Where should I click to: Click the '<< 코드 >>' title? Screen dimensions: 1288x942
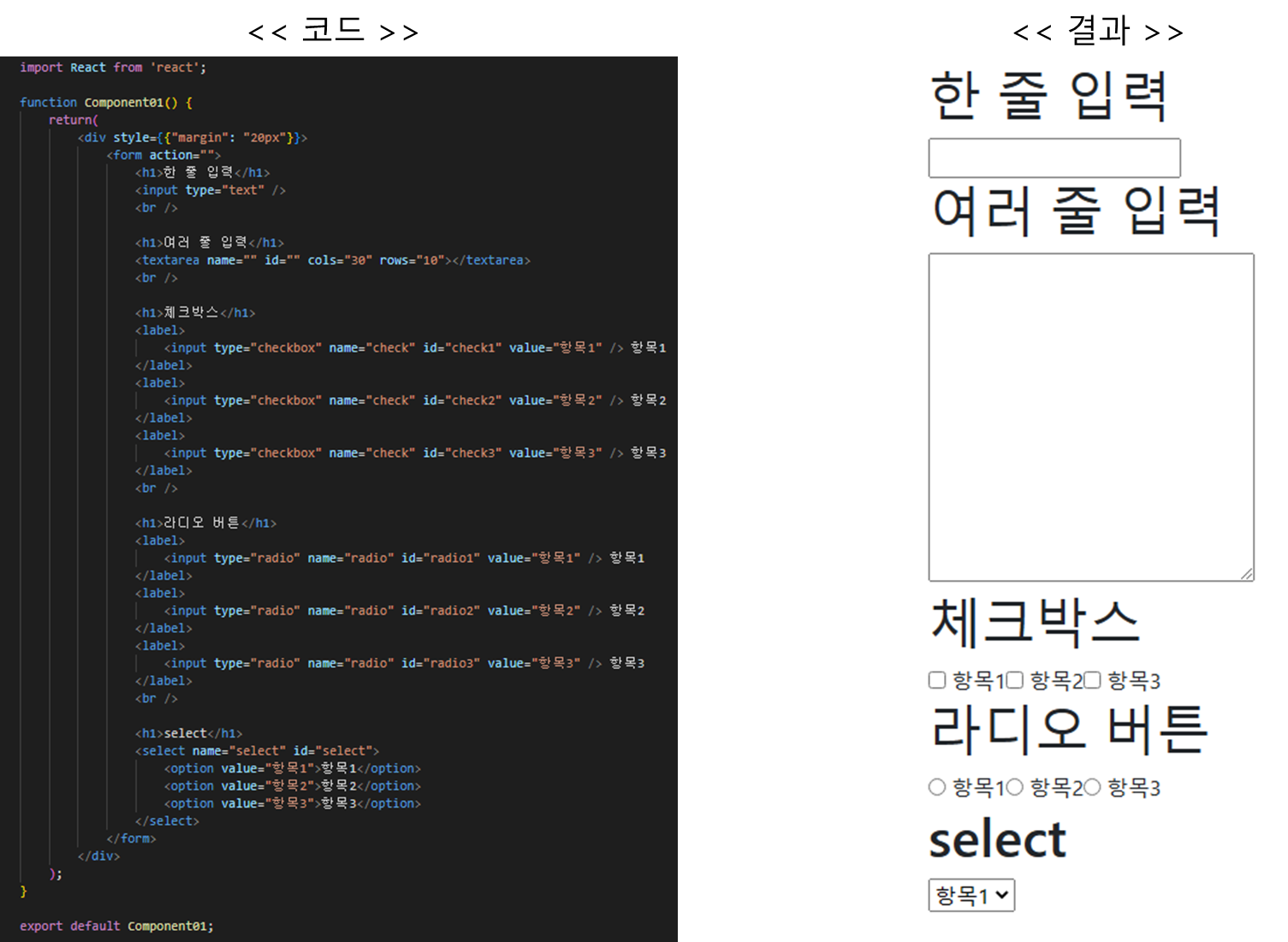[333, 31]
